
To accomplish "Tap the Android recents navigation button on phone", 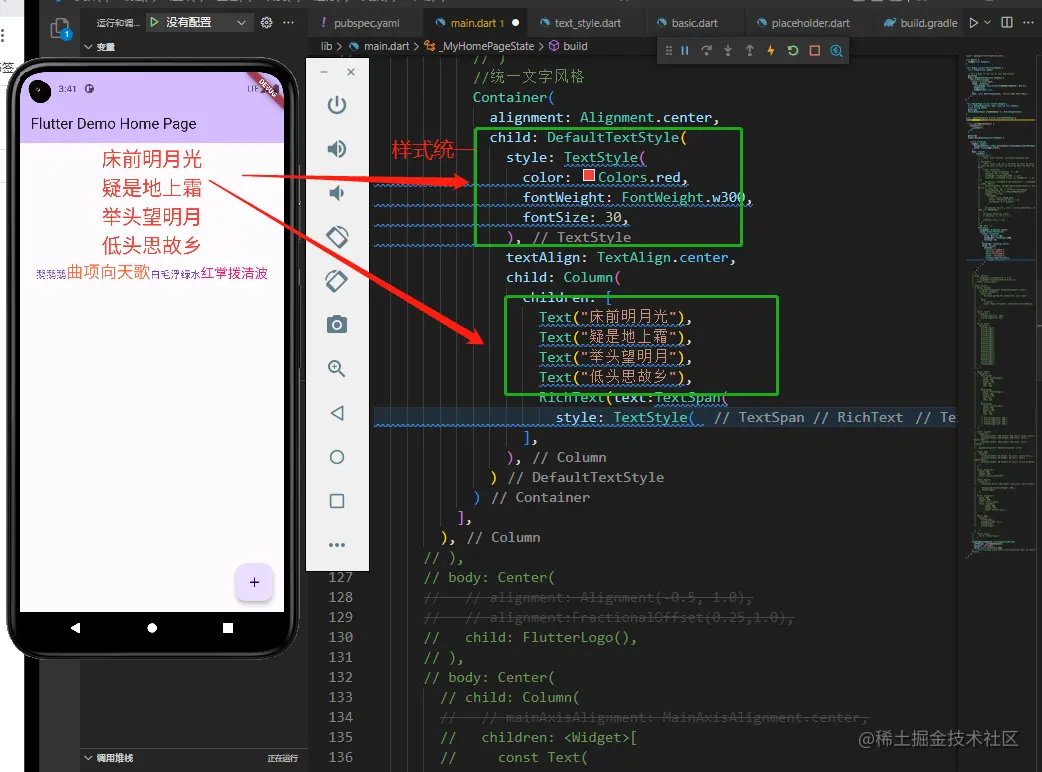I will 228,628.
